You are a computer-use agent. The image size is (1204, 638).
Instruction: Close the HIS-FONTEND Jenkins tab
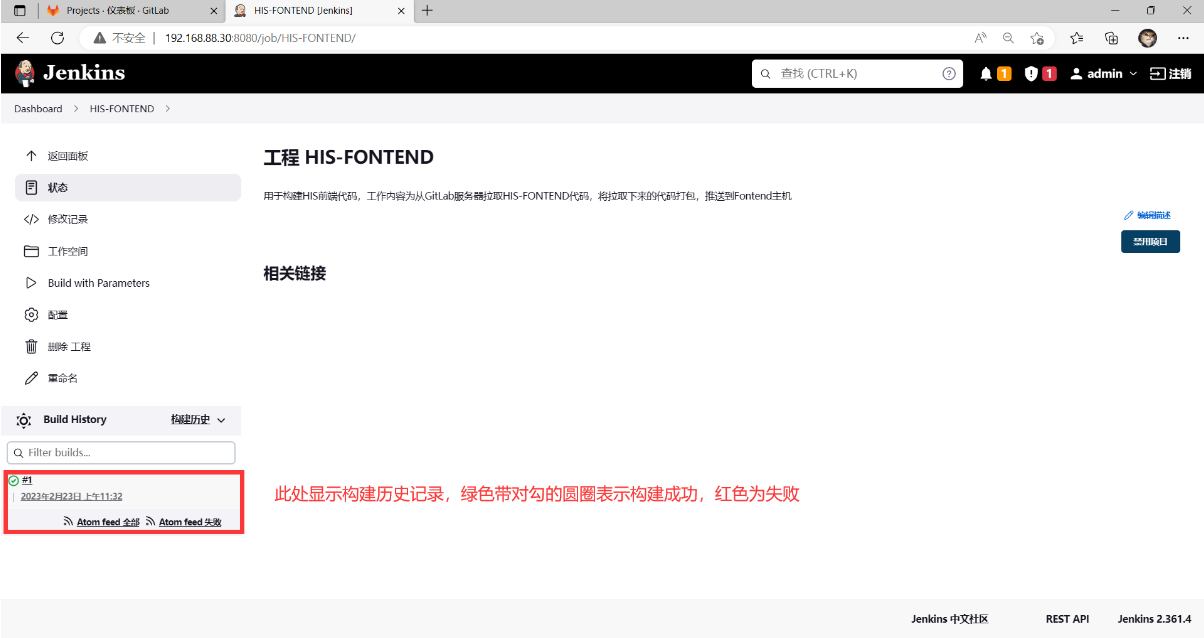[x=400, y=10]
